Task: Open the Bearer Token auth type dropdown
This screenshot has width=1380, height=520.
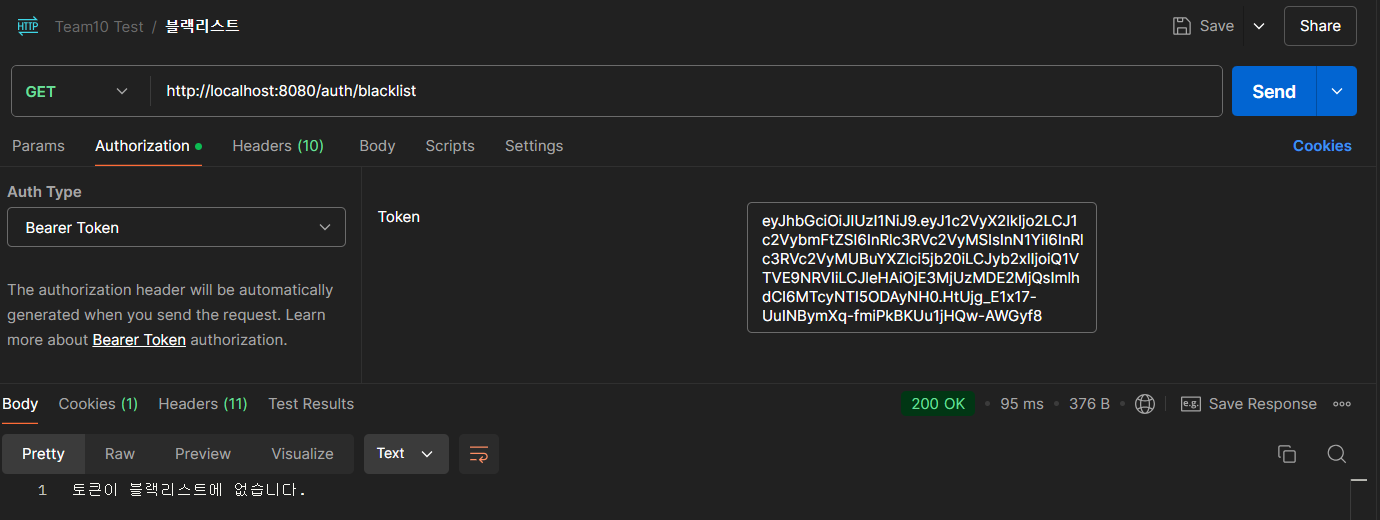Action: (x=176, y=227)
